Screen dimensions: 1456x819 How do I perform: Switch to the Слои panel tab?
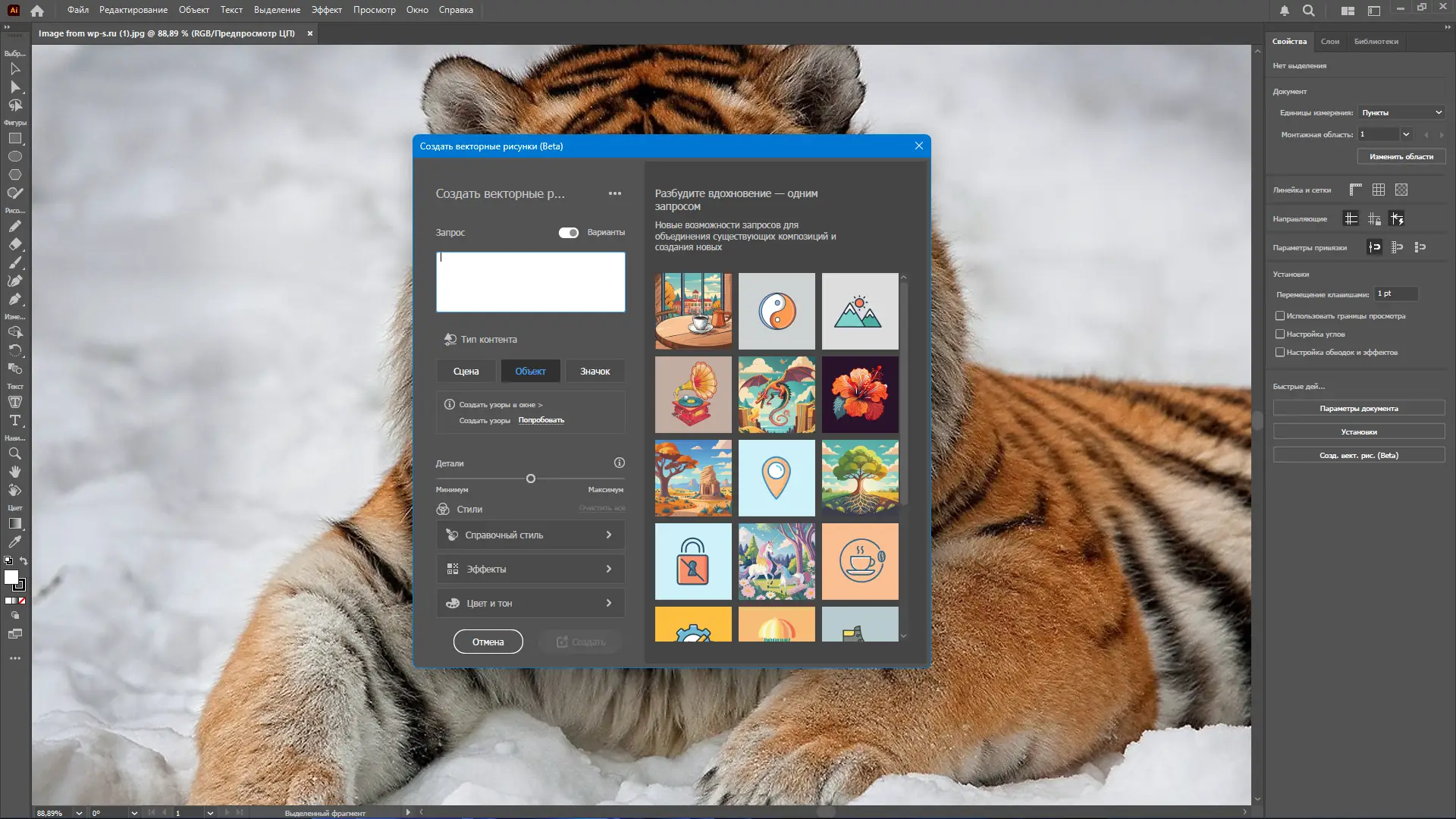(x=1329, y=41)
